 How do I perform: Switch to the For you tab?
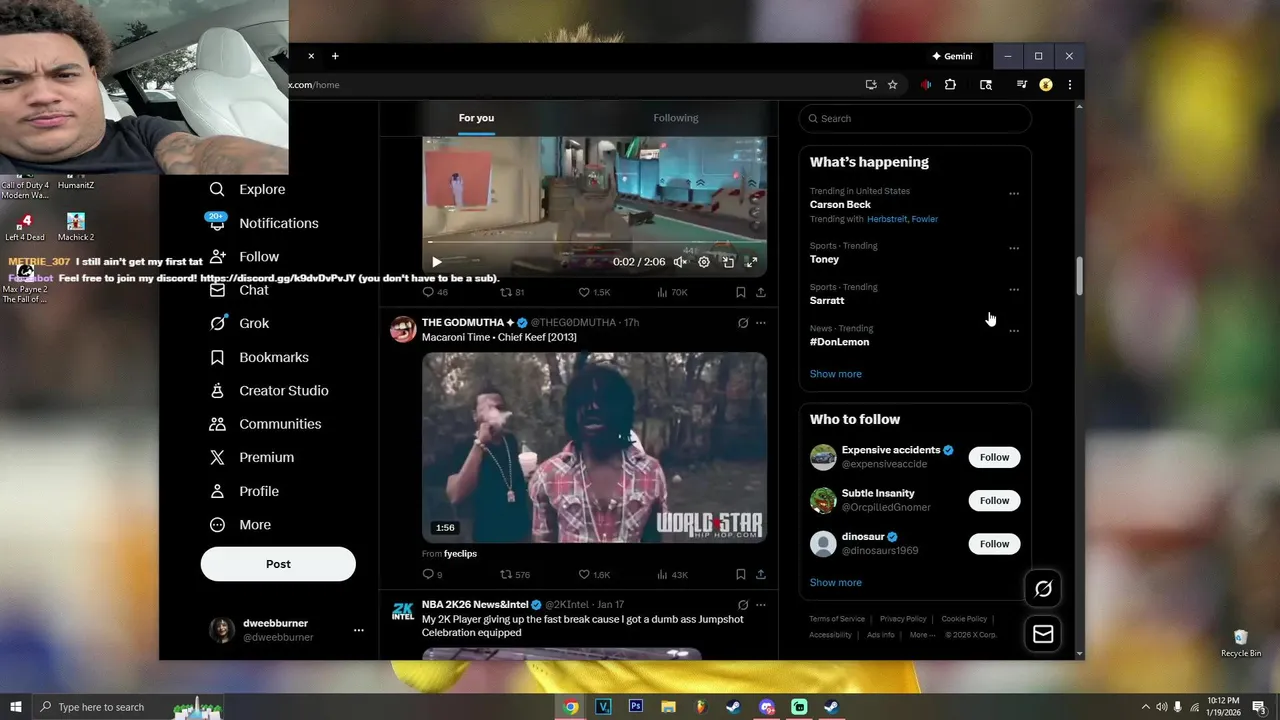(476, 118)
